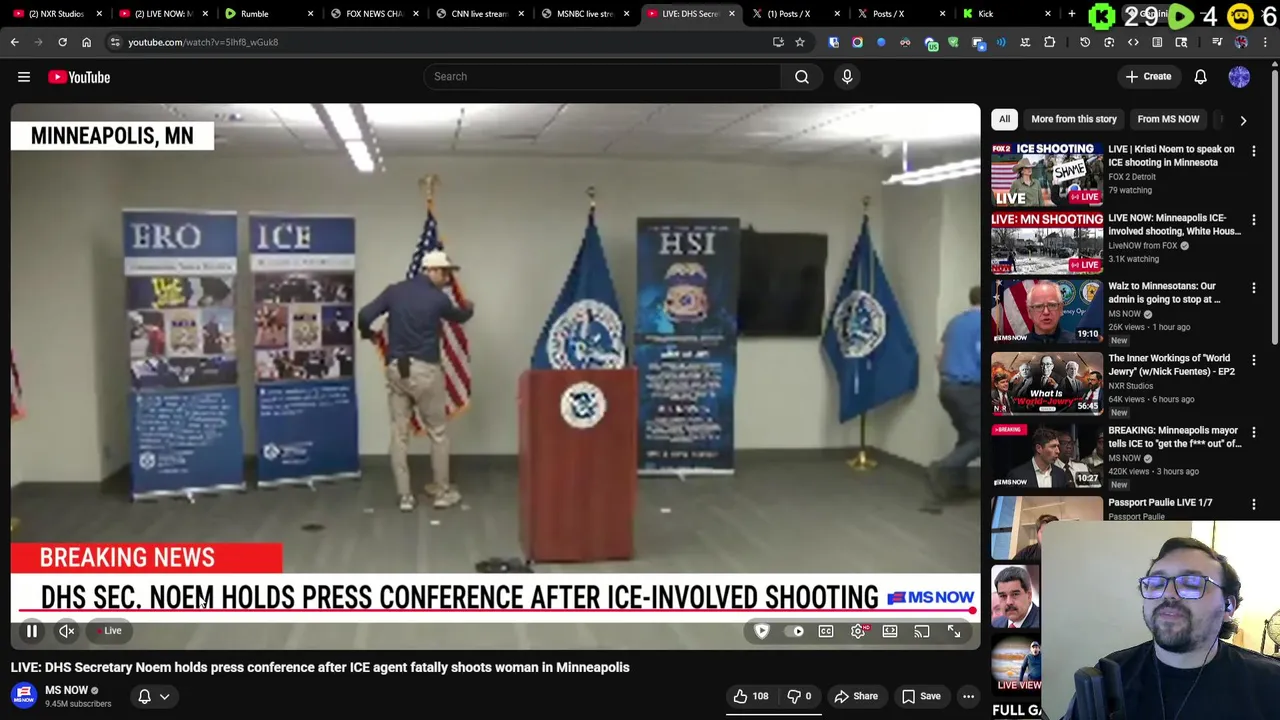1280x720 pixels.
Task: Bookmark this page with the star
Action: tap(800, 42)
